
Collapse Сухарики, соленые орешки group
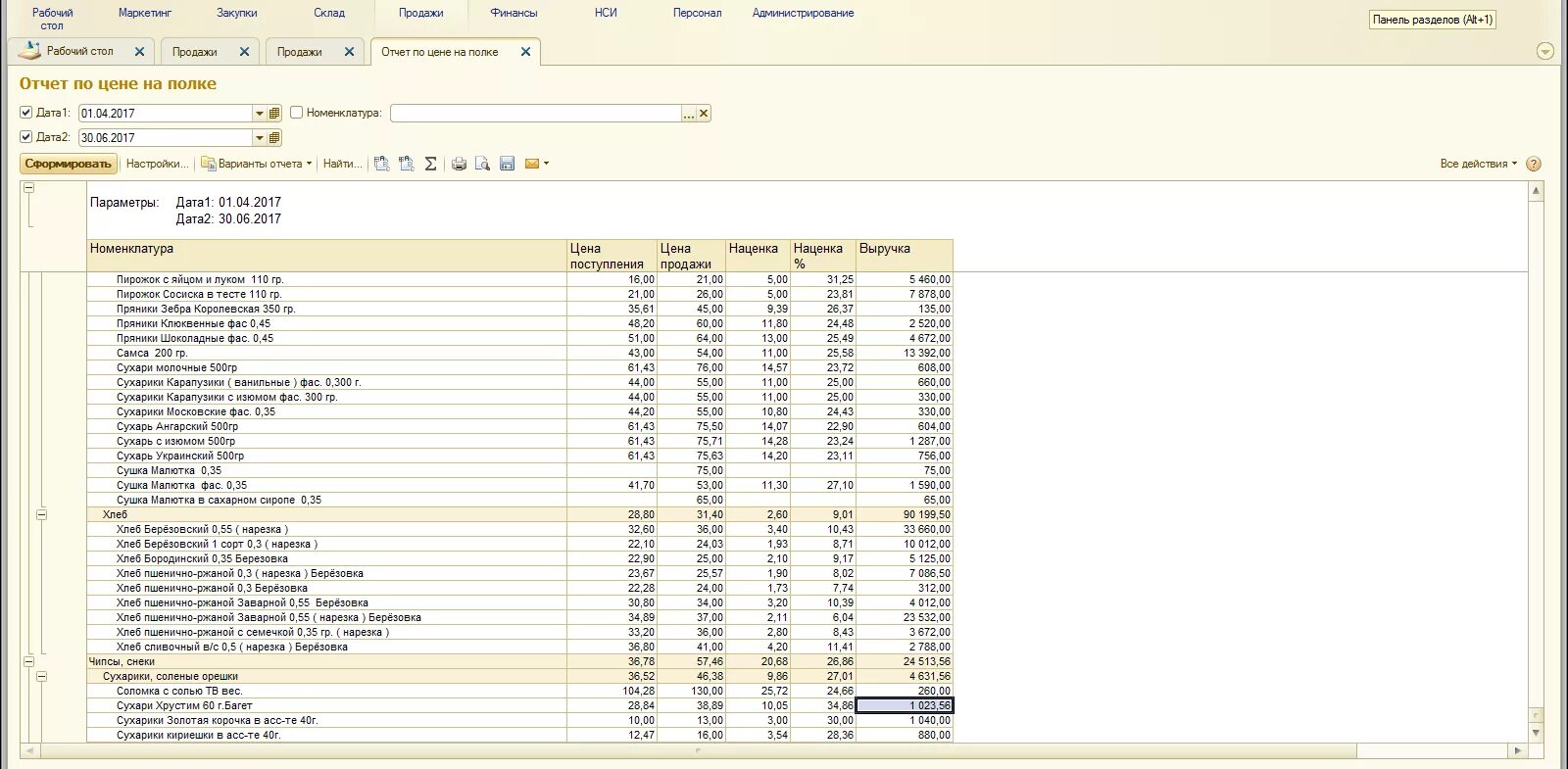tap(41, 676)
